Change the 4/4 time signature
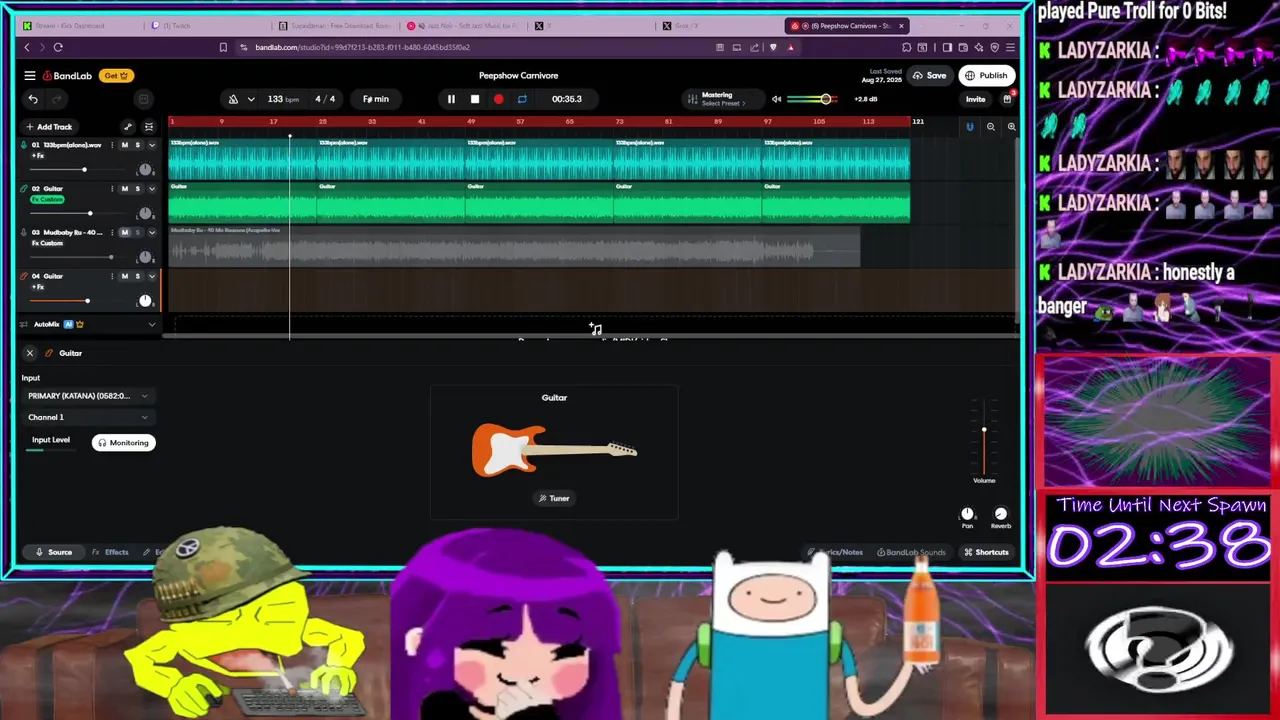The height and width of the screenshot is (720, 1280). [325, 99]
